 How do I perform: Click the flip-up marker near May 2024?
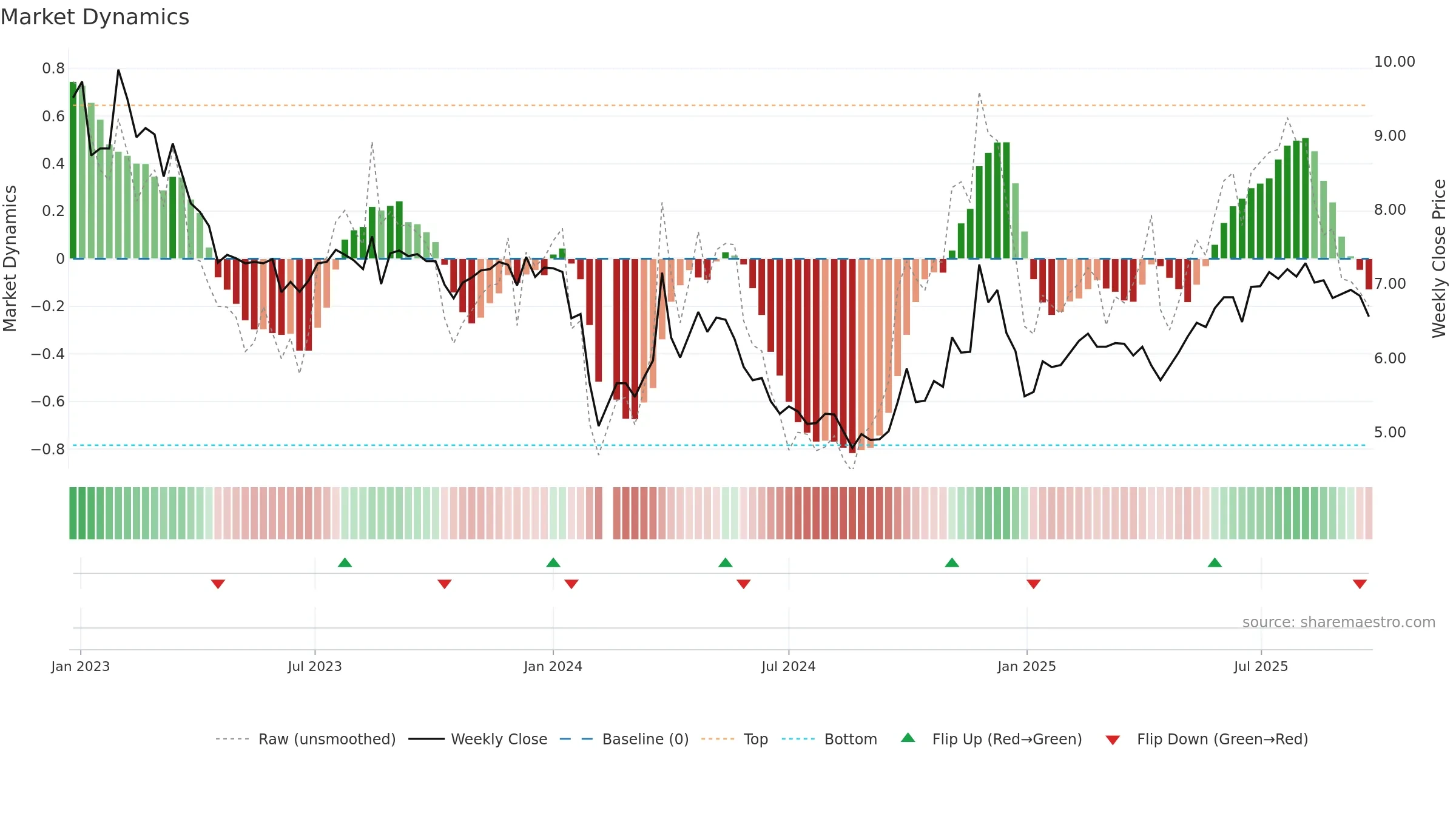[x=726, y=562]
